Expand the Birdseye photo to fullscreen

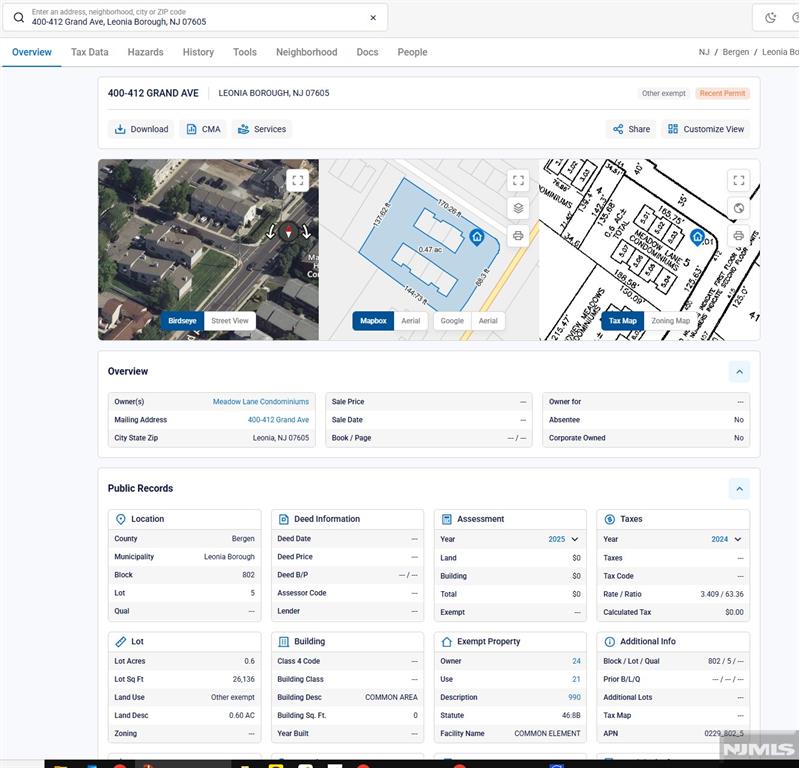pyautogui.click(x=297, y=180)
